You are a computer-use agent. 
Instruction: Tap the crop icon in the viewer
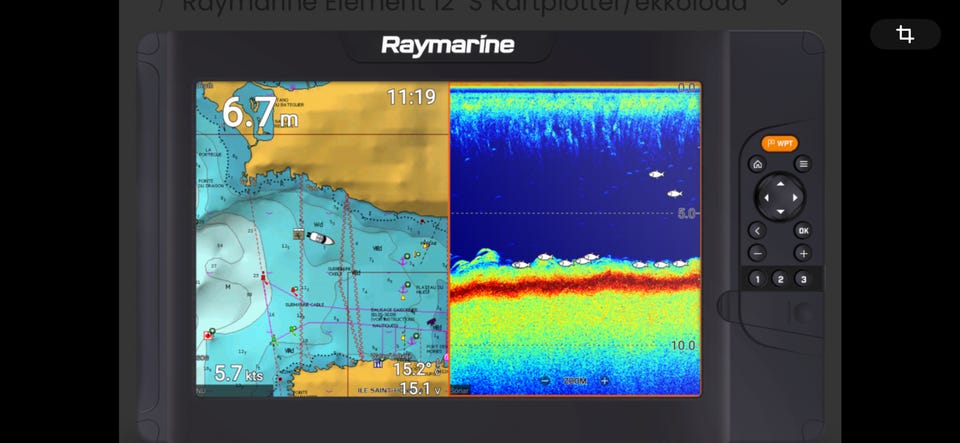click(x=905, y=34)
